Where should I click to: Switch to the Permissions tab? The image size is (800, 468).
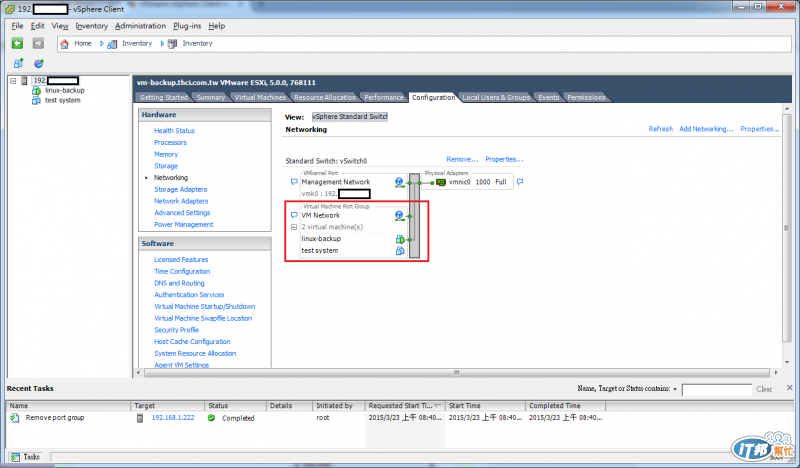tap(586, 97)
